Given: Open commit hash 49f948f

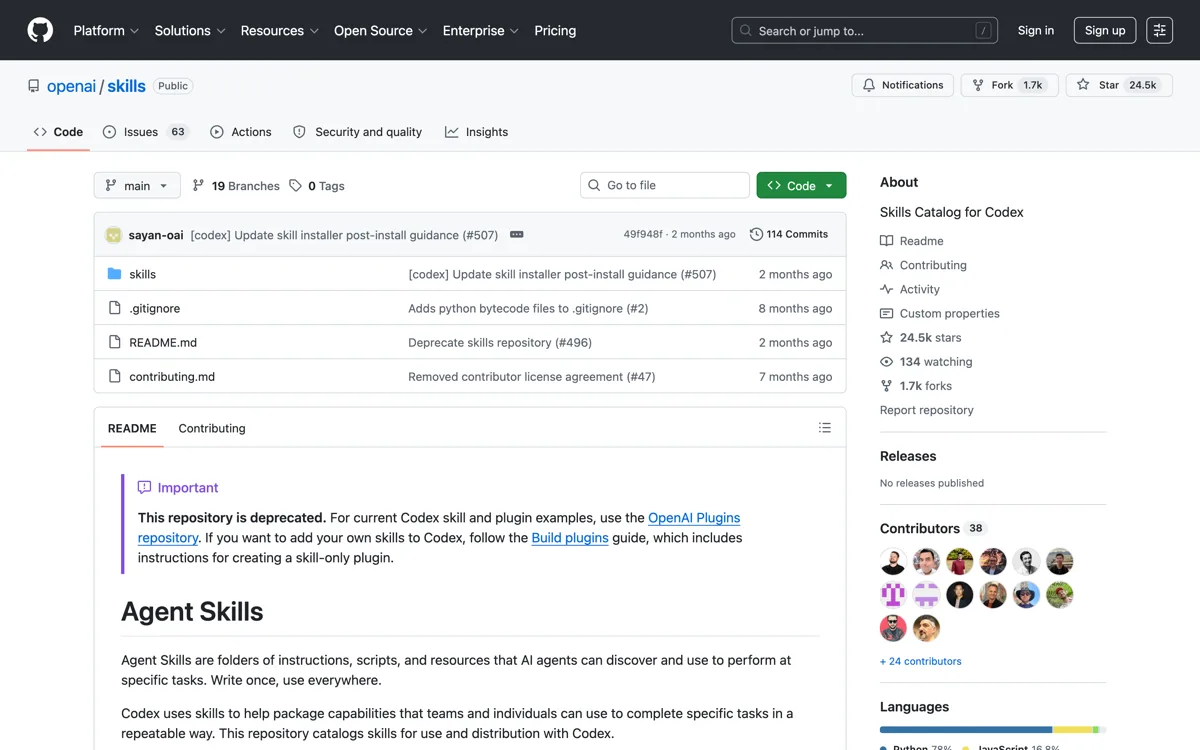Looking at the screenshot, I should pos(643,234).
